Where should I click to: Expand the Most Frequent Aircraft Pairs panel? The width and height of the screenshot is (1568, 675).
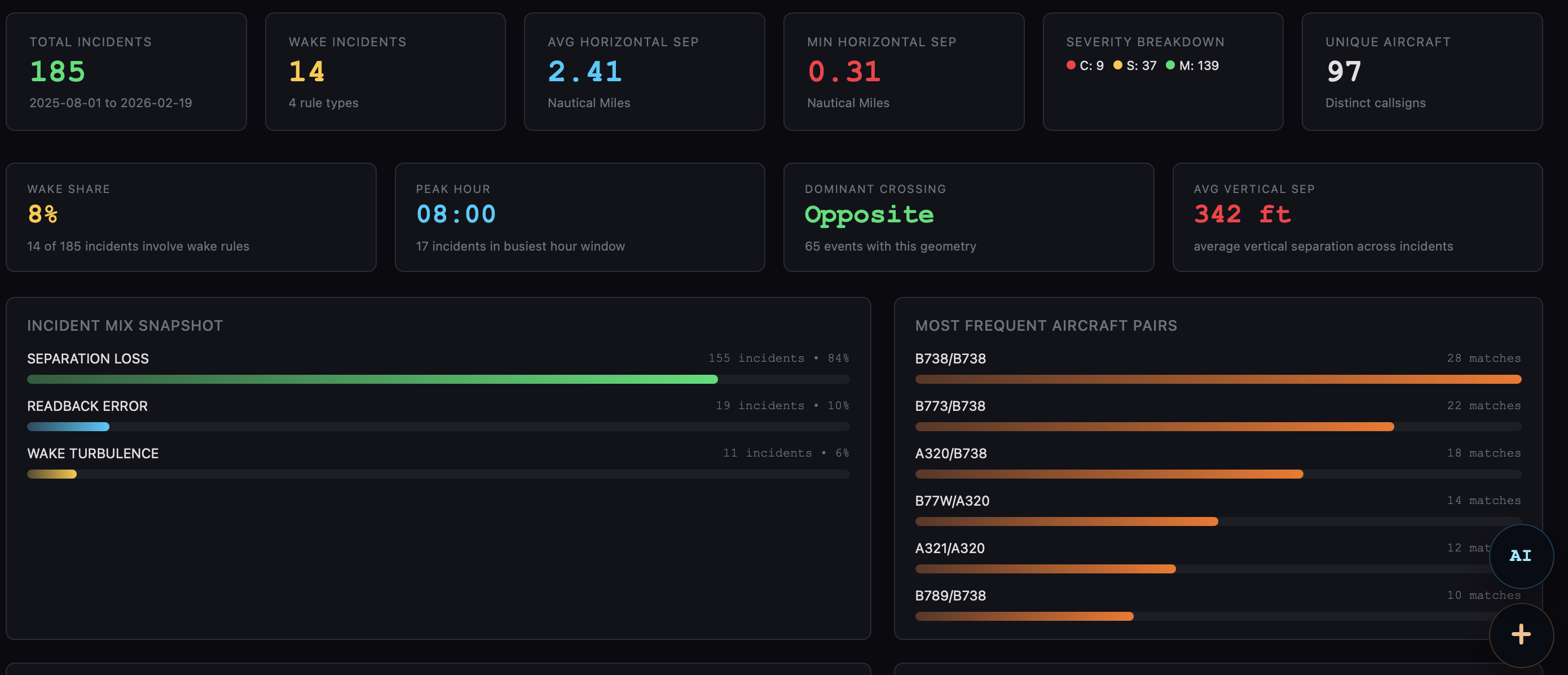[1046, 325]
